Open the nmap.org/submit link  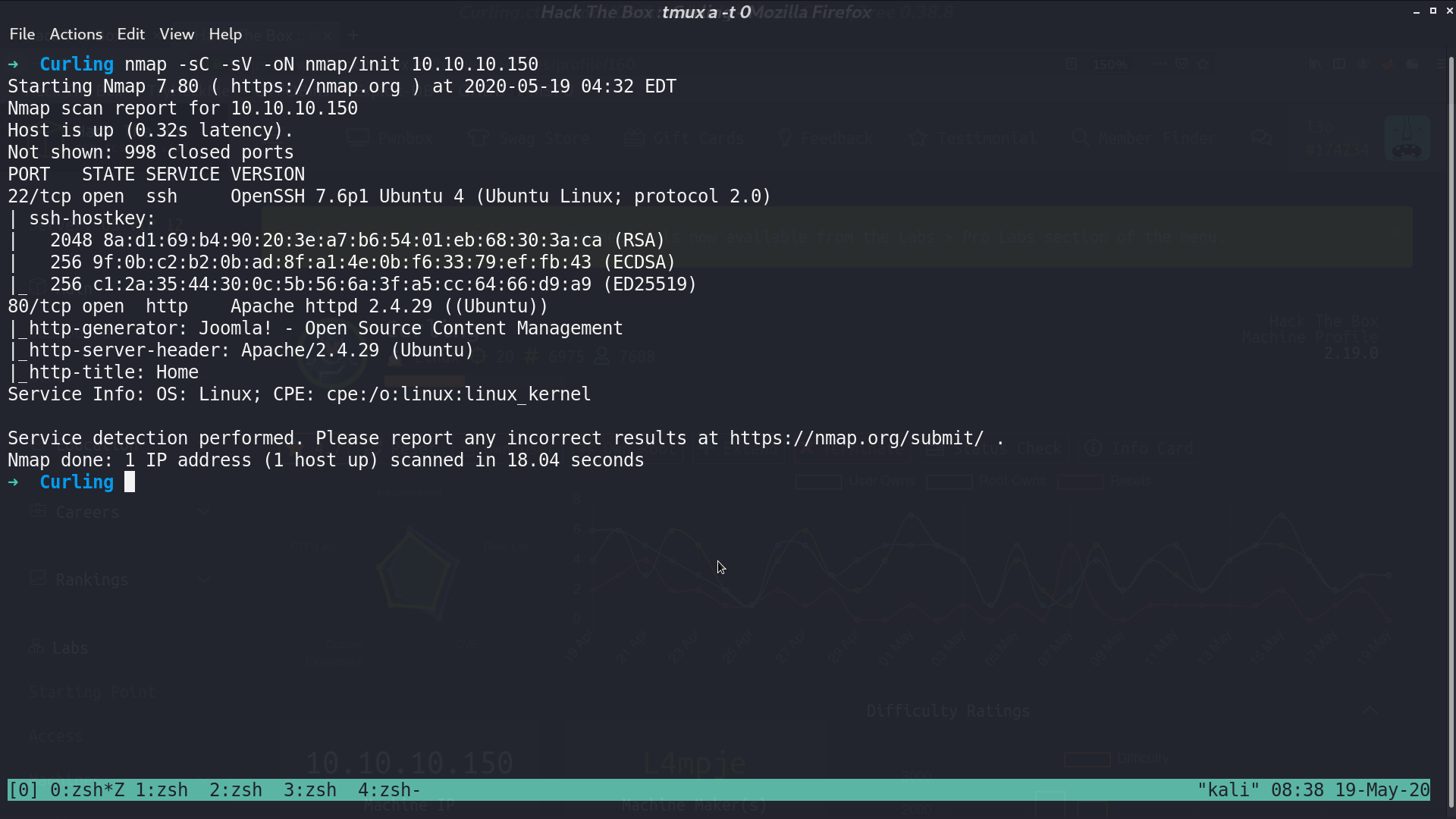click(857, 438)
